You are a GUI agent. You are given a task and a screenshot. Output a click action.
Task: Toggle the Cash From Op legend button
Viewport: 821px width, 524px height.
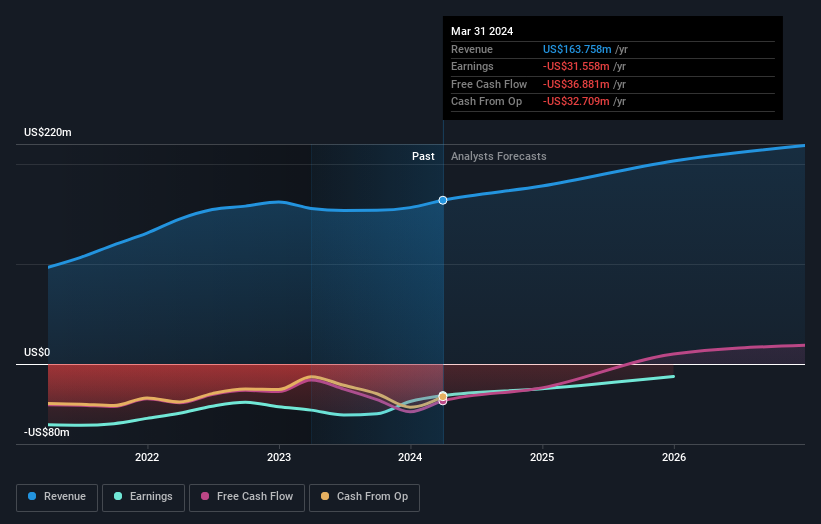coord(364,497)
